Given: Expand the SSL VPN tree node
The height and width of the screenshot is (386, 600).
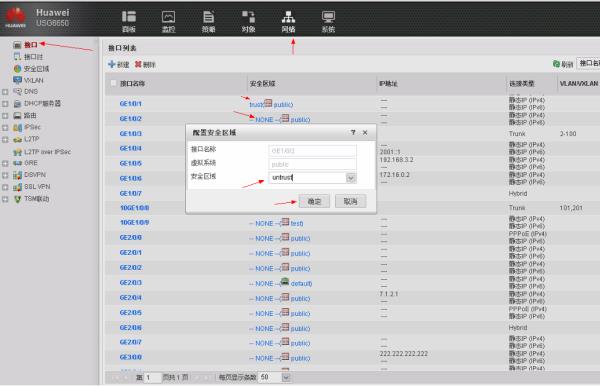Looking at the screenshot, I should [5, 187].
